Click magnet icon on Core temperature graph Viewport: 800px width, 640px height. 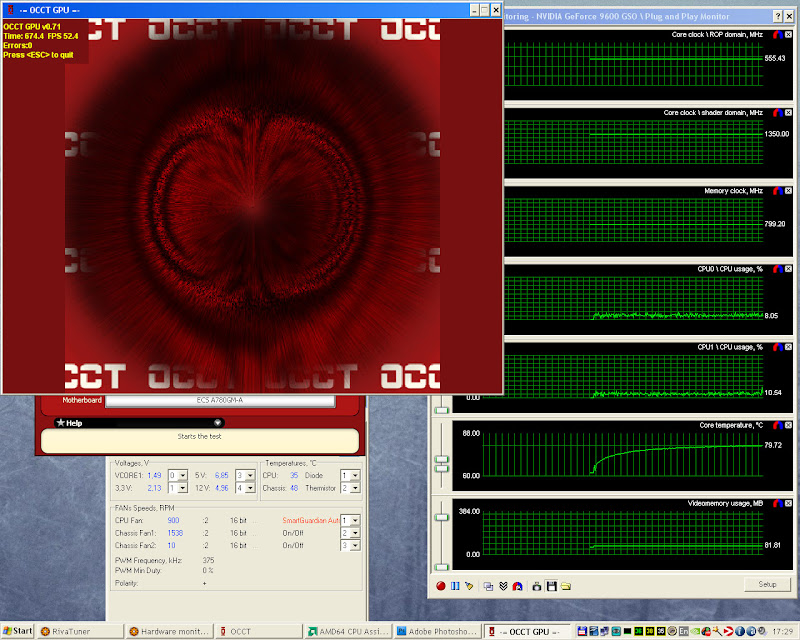(778, 425)
